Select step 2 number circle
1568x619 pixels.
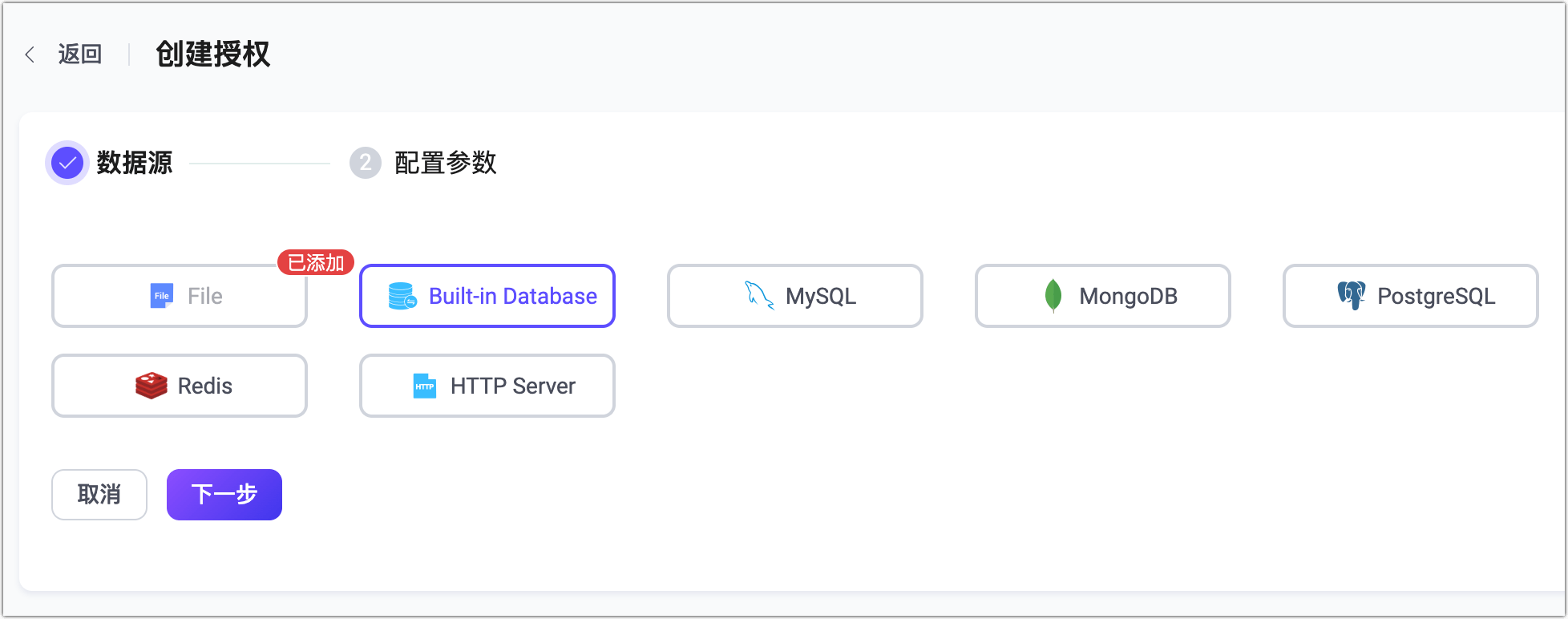(366, 163)
